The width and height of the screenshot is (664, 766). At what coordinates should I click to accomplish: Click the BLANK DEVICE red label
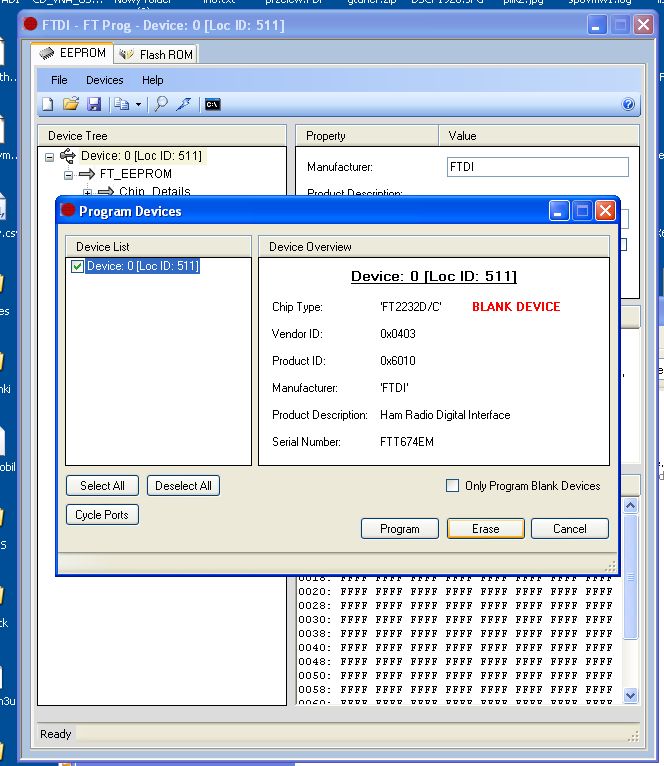click(x=516, y=307)
